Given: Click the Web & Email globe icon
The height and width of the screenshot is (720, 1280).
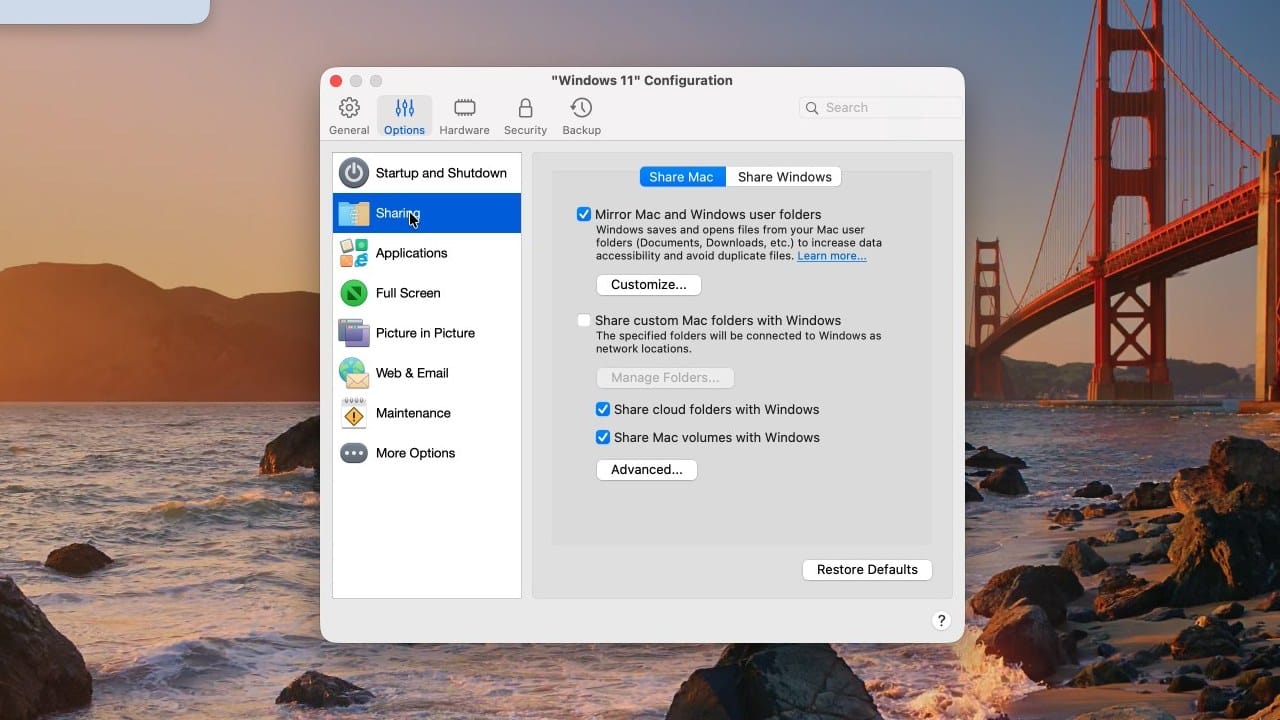Looking at the screenshot, I should click(354, 373).
